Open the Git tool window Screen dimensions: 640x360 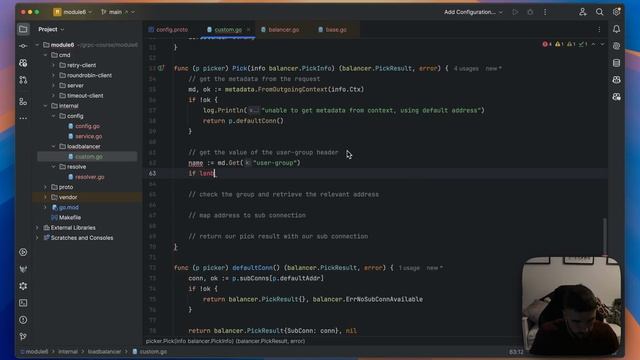click(23, 337)
